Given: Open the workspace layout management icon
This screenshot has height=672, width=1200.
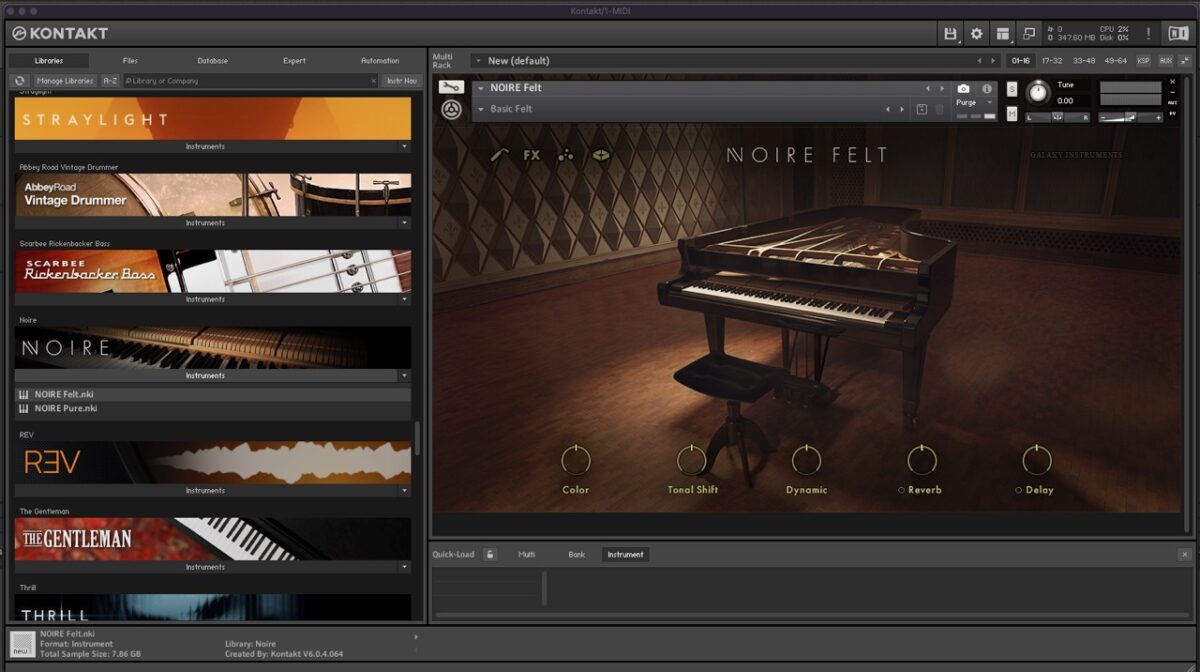Looking at the screenshot, I should [1003, 34].
